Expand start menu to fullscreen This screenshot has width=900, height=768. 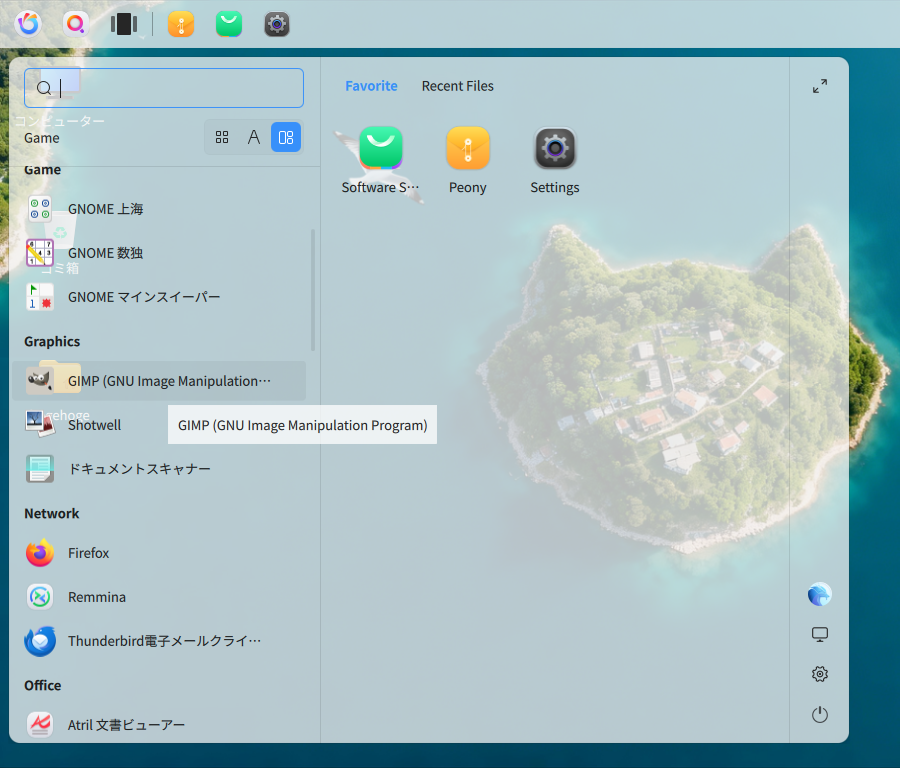point(820,86)
